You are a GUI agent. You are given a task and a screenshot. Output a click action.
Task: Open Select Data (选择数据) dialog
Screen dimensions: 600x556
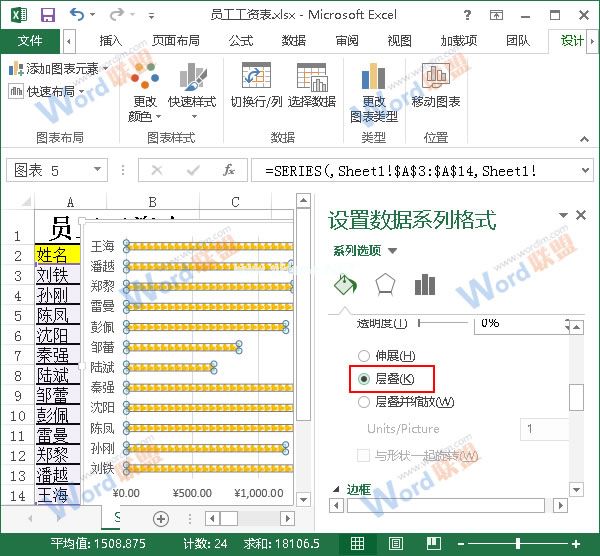[311, 80]
